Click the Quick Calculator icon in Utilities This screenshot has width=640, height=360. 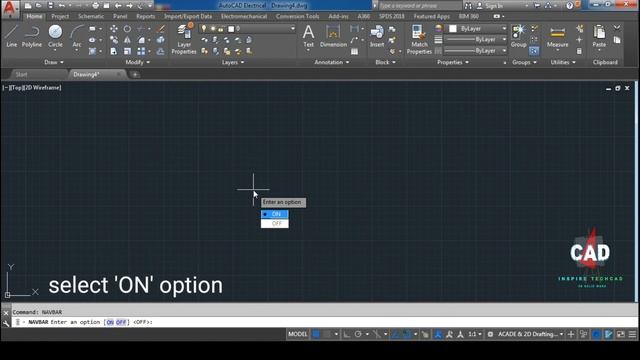click(579, 51)
